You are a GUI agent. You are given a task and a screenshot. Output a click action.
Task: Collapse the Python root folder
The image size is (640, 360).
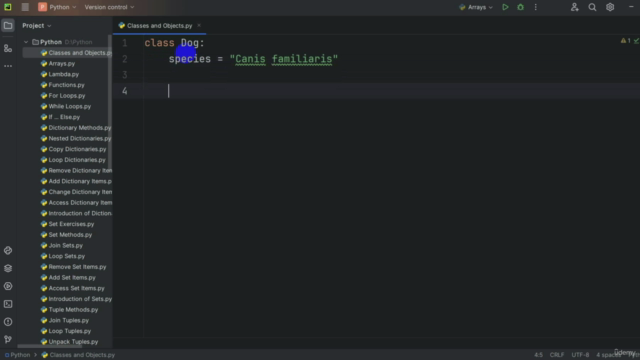point(26,42)
